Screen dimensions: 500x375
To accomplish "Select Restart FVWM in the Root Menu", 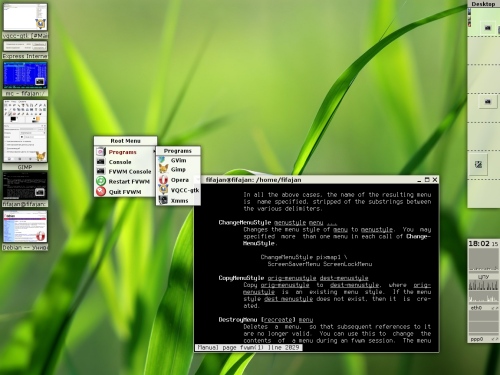I will [x=125, y=182].
